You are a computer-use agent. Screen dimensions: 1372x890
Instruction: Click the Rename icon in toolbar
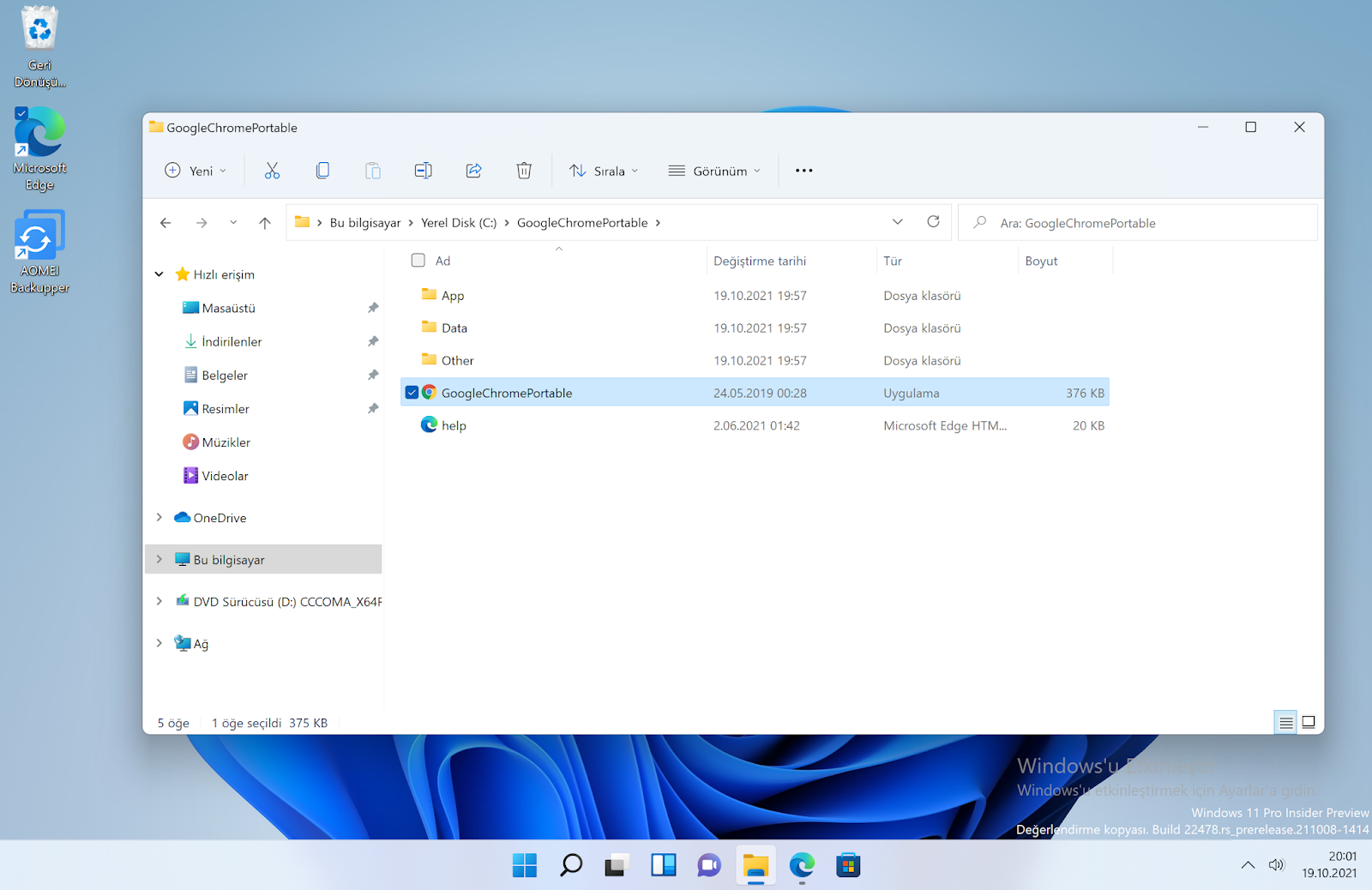point(424,171)
